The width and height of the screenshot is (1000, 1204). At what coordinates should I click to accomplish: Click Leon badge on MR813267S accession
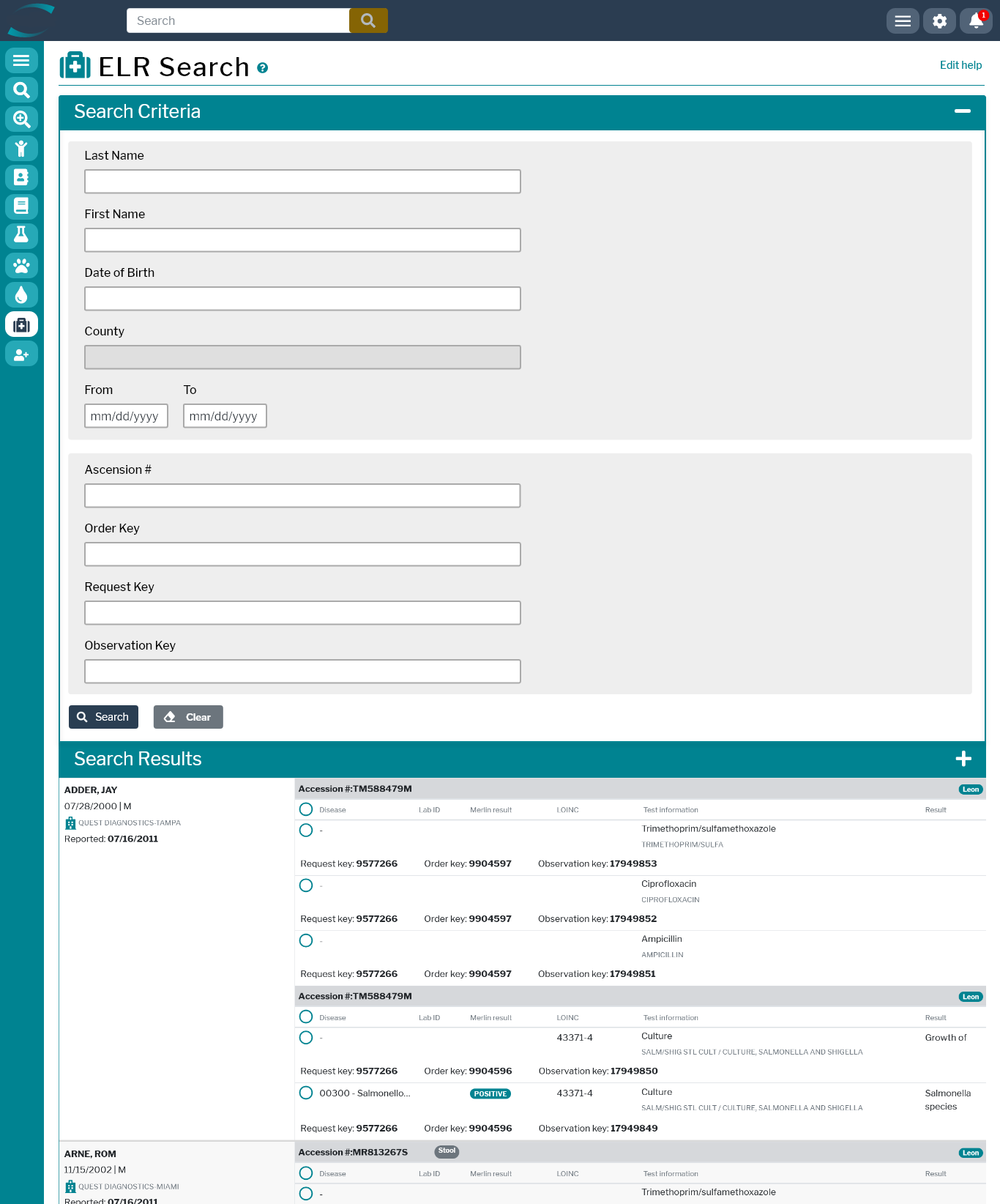pos(971,1153)
